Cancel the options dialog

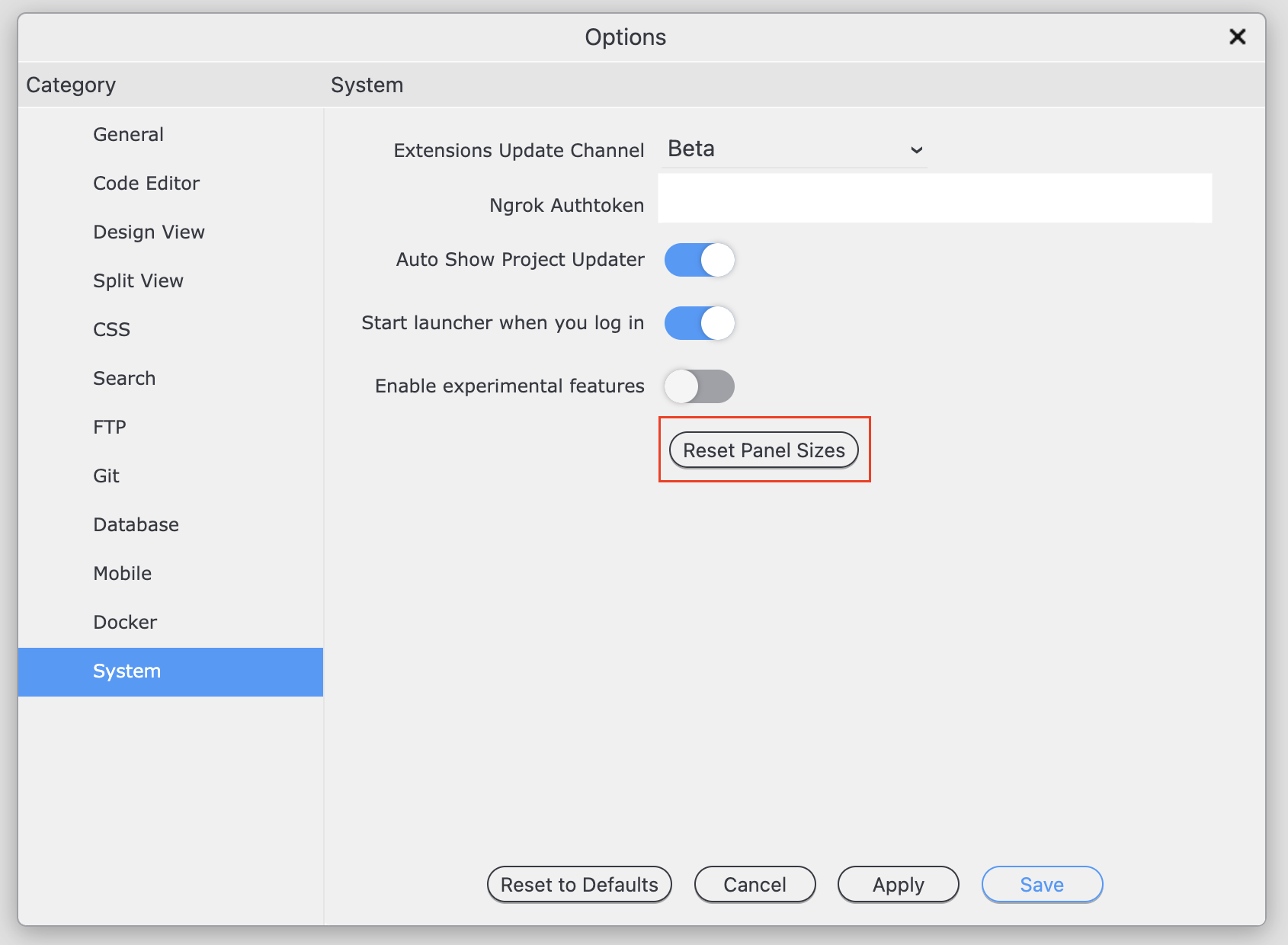pyautogui.click(x=755, y=884)
